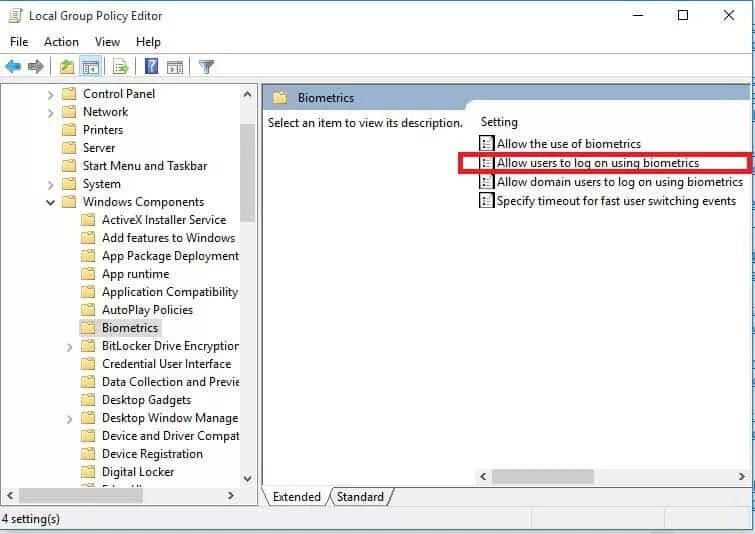Click the Filter funnel toolbar icon
The width and height of the screenshot is (755, 534).
(206, 66)
